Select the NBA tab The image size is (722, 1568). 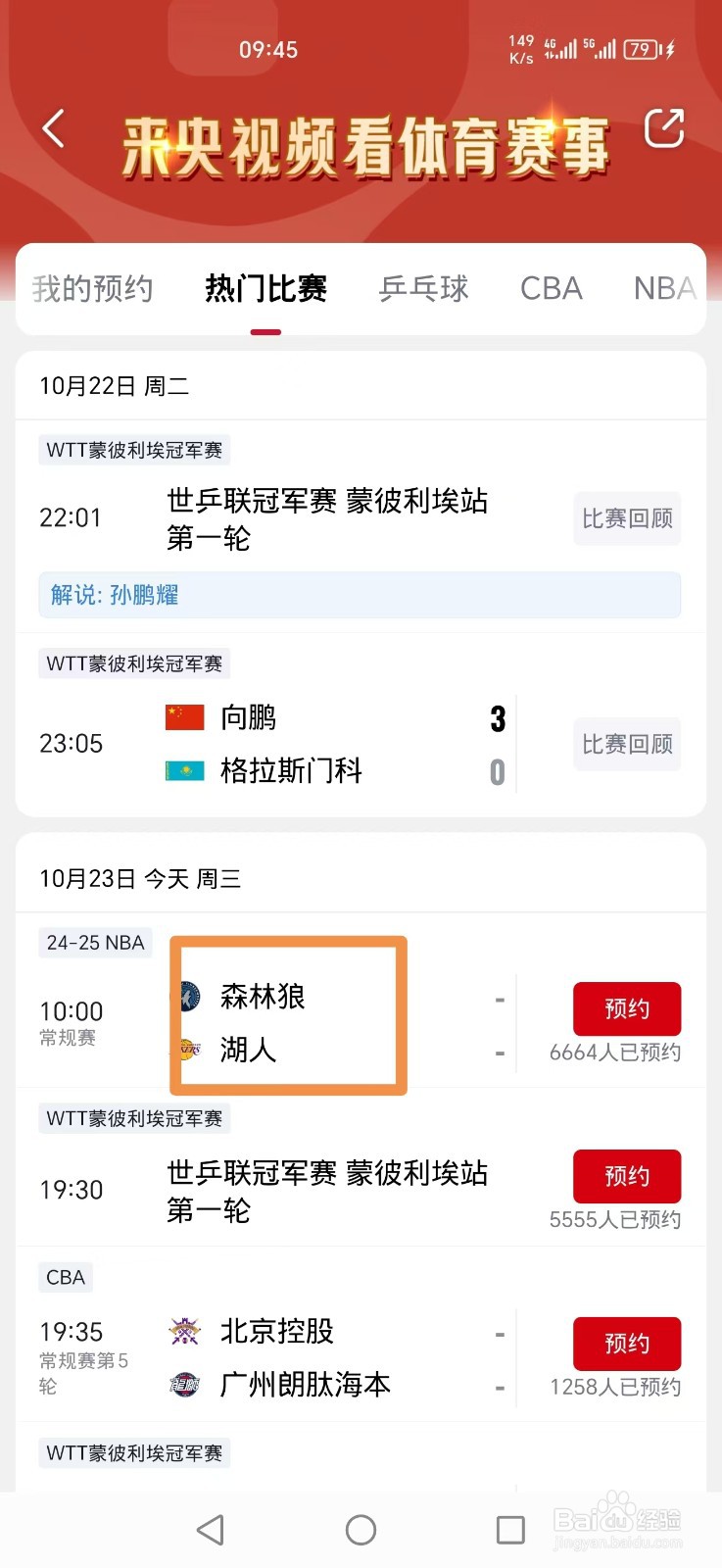(x=664, y=288)
